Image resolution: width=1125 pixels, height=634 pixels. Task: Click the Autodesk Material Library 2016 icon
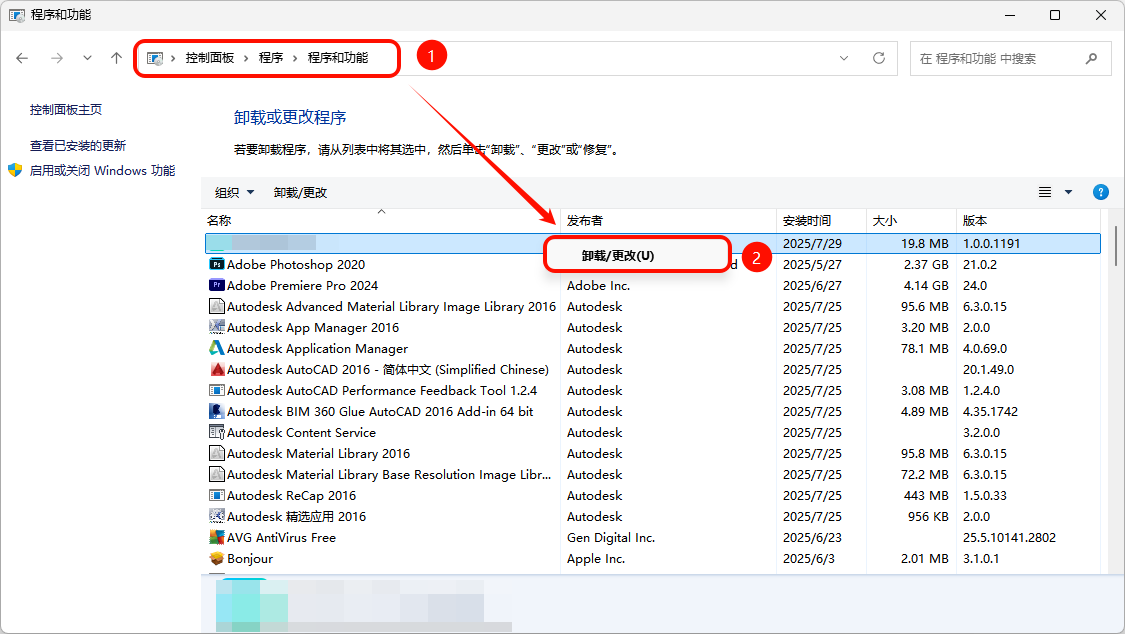tap(217, 453)
